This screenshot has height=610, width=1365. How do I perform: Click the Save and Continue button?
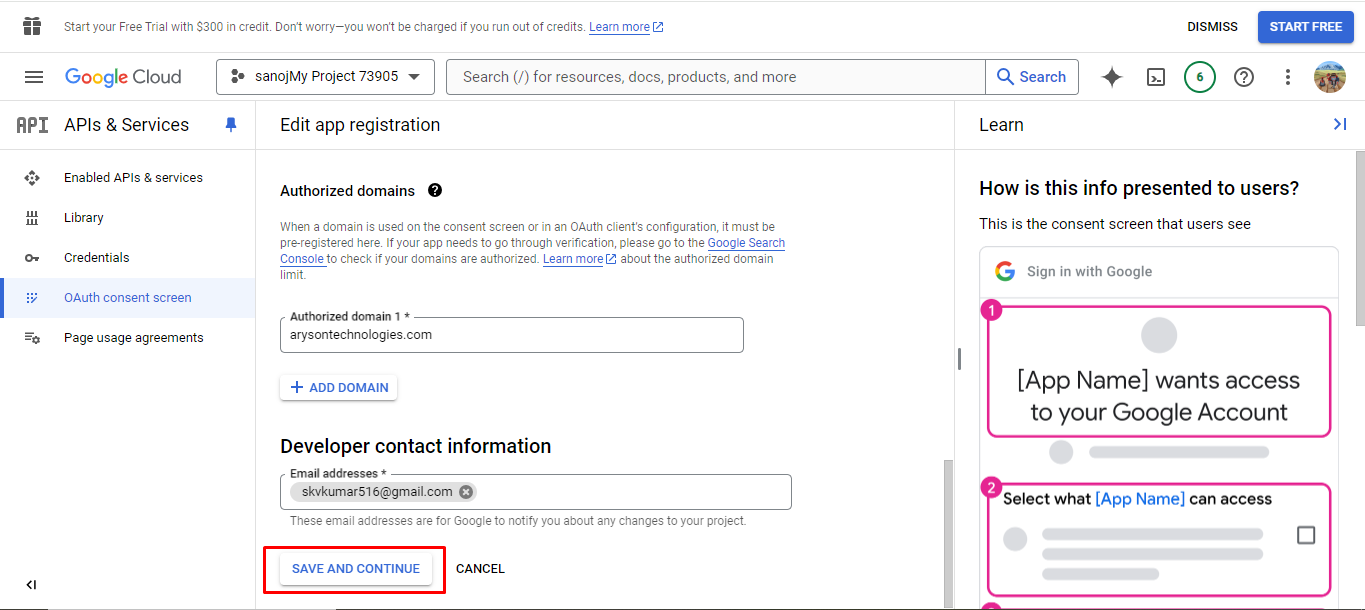point(355,569)
